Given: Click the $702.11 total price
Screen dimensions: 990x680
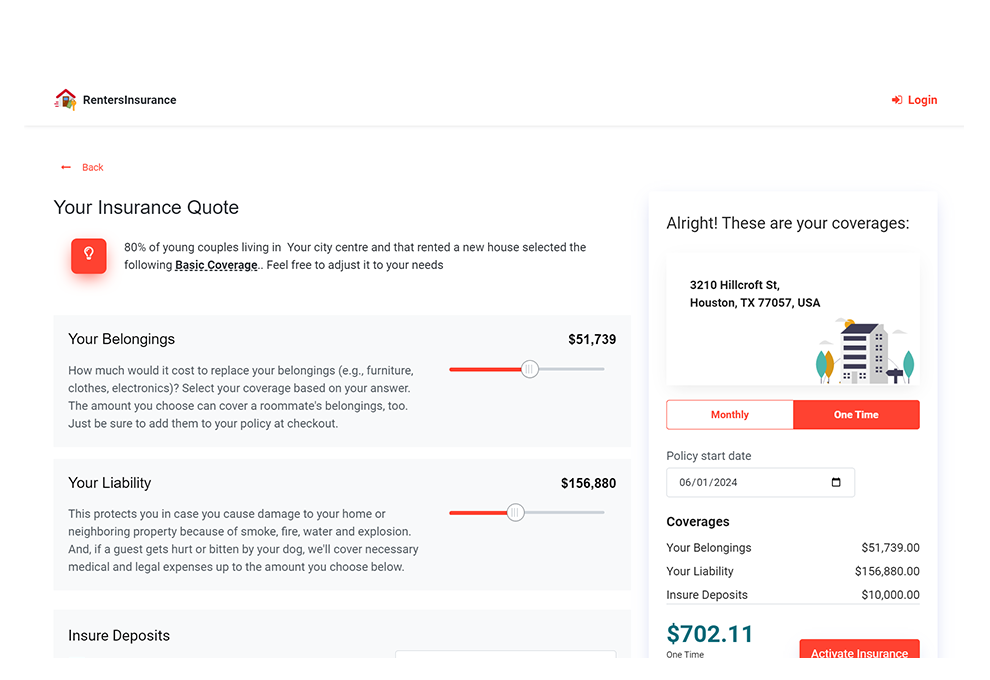Looking at the screenshot, I should (710, 634).
